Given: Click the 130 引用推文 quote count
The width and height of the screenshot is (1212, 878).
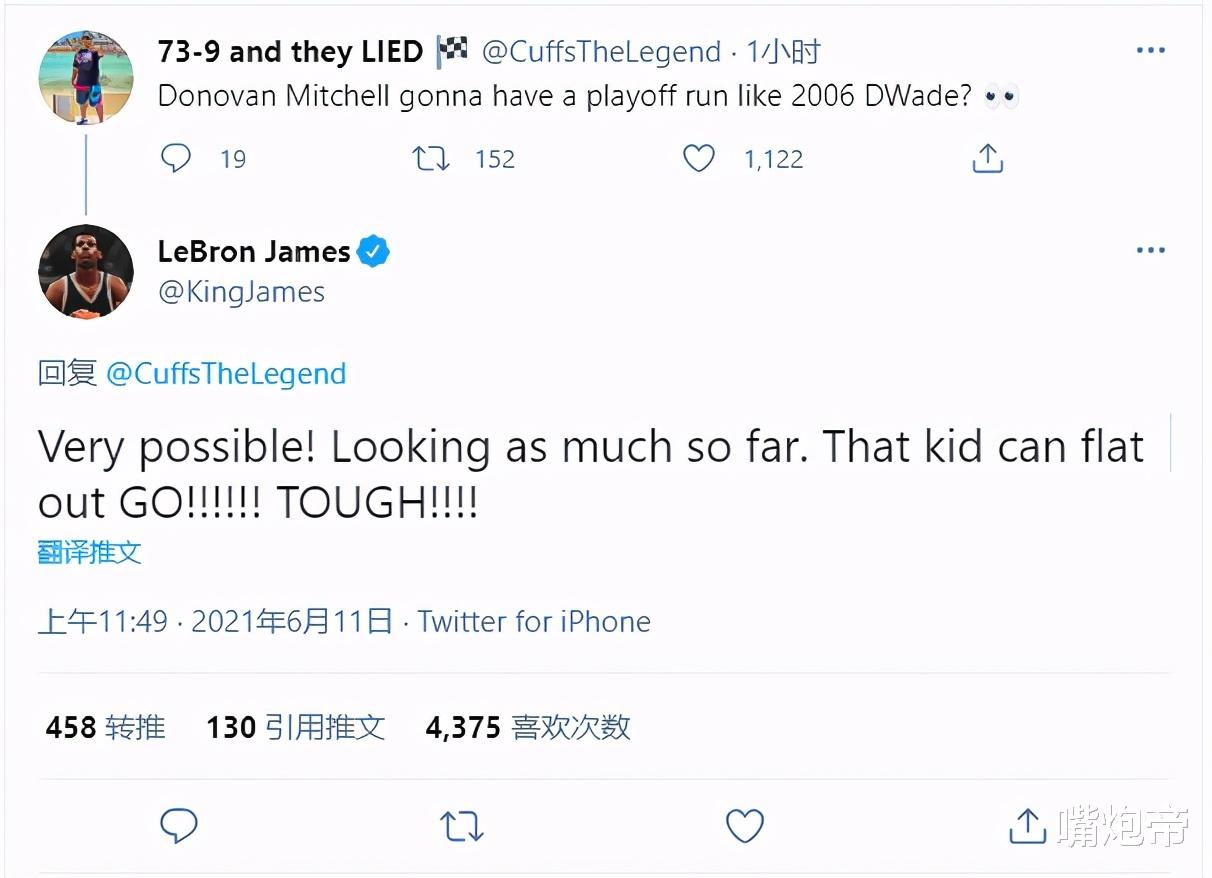Looking at the screenshot, I should (295, 727).
